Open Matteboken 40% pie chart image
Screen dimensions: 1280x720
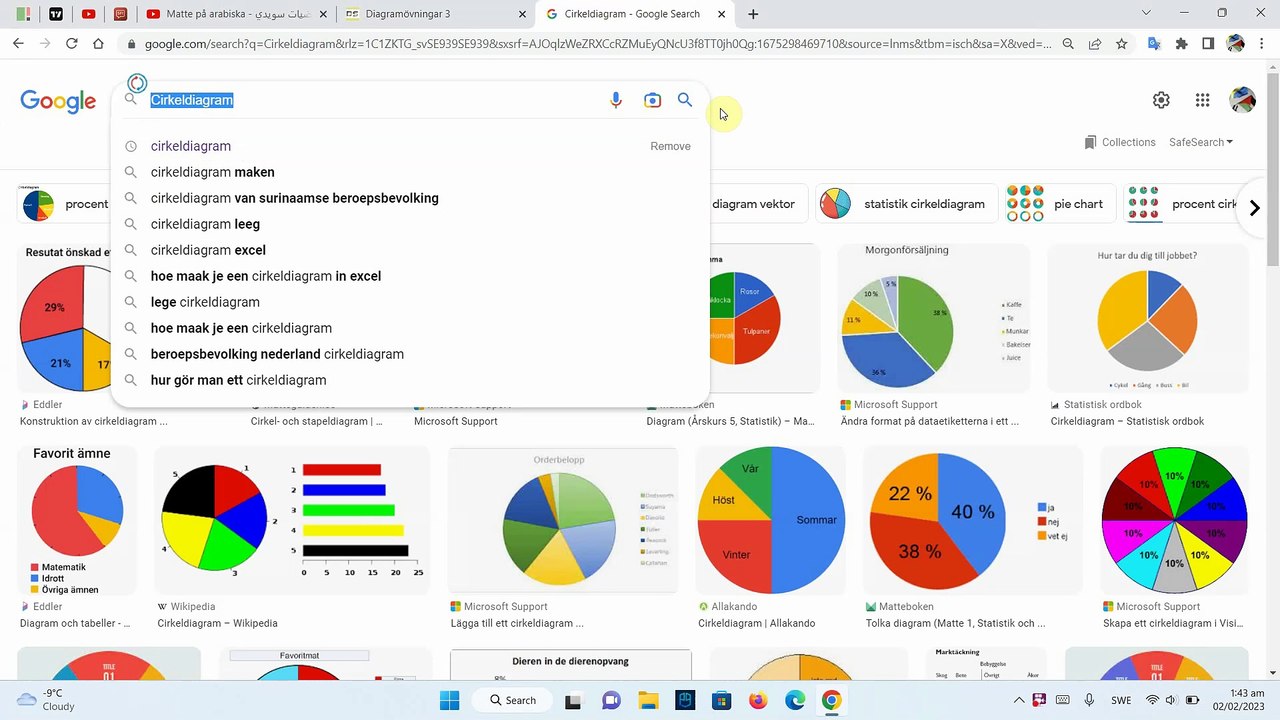(972, 521)
